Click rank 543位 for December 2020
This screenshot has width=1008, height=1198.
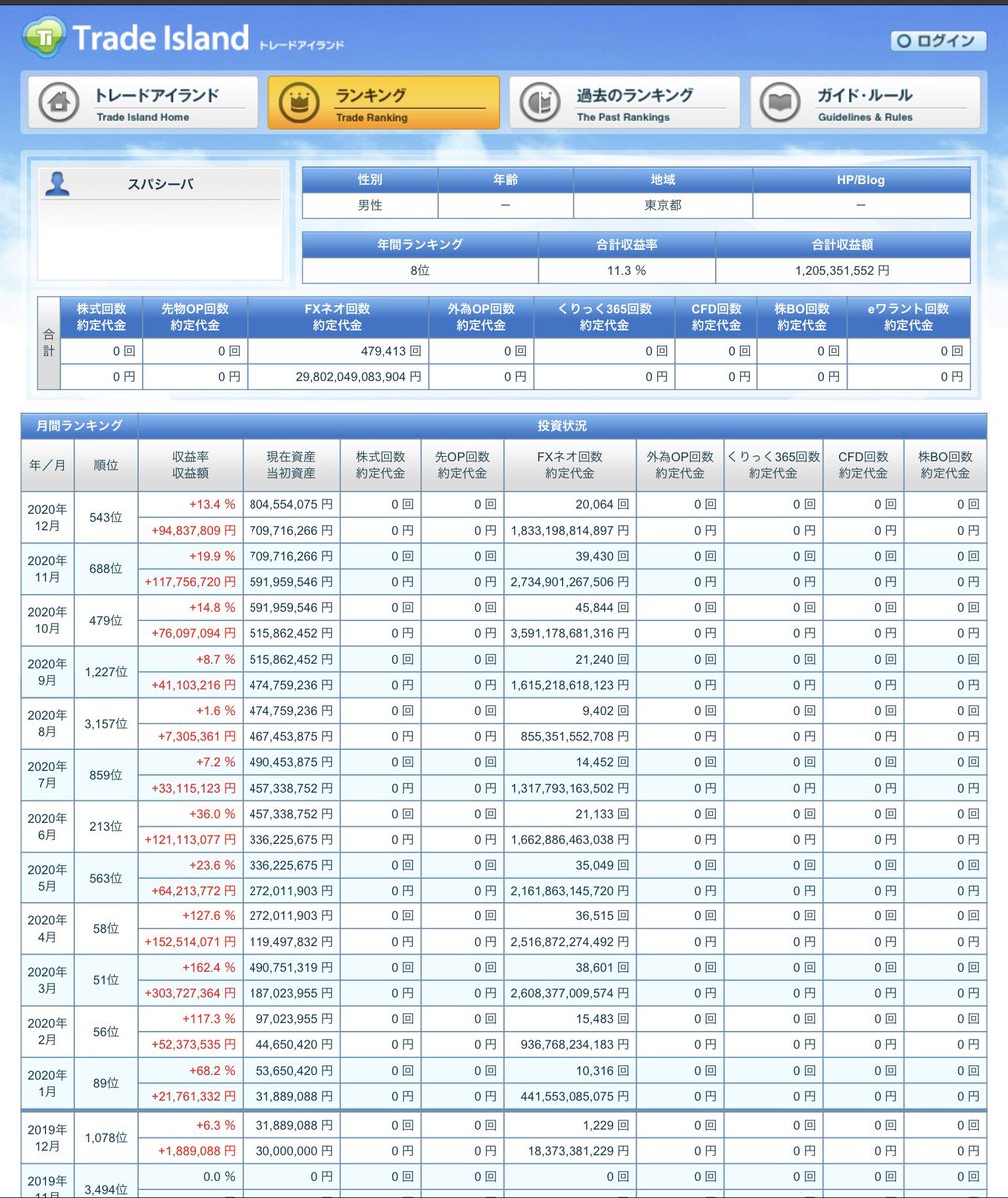106,517
